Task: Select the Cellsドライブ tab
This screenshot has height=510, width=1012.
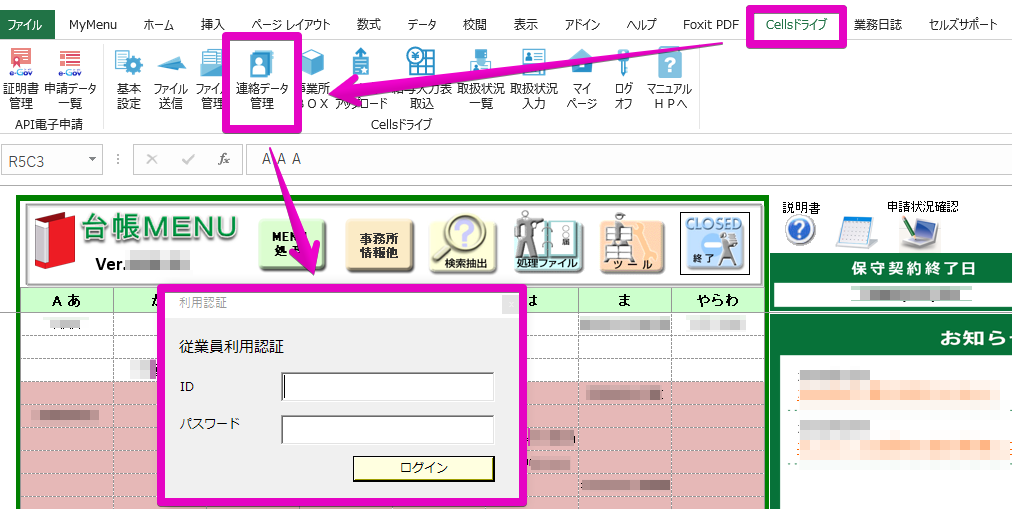Action: click(x=796, y=25)
